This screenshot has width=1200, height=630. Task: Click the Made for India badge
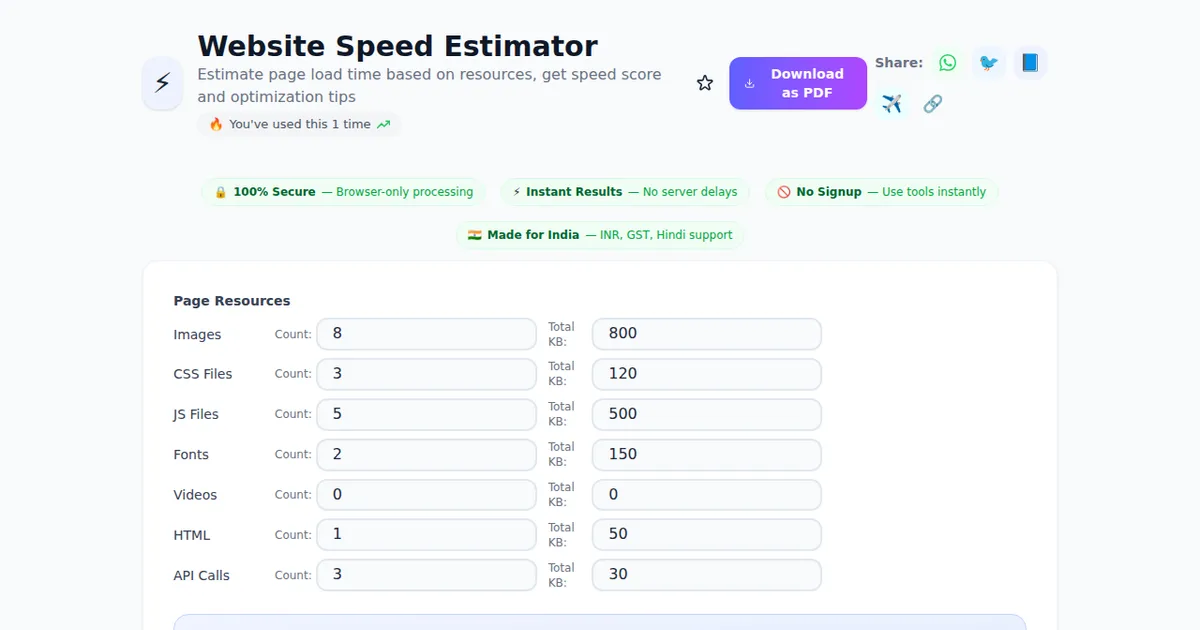[600, 235]
